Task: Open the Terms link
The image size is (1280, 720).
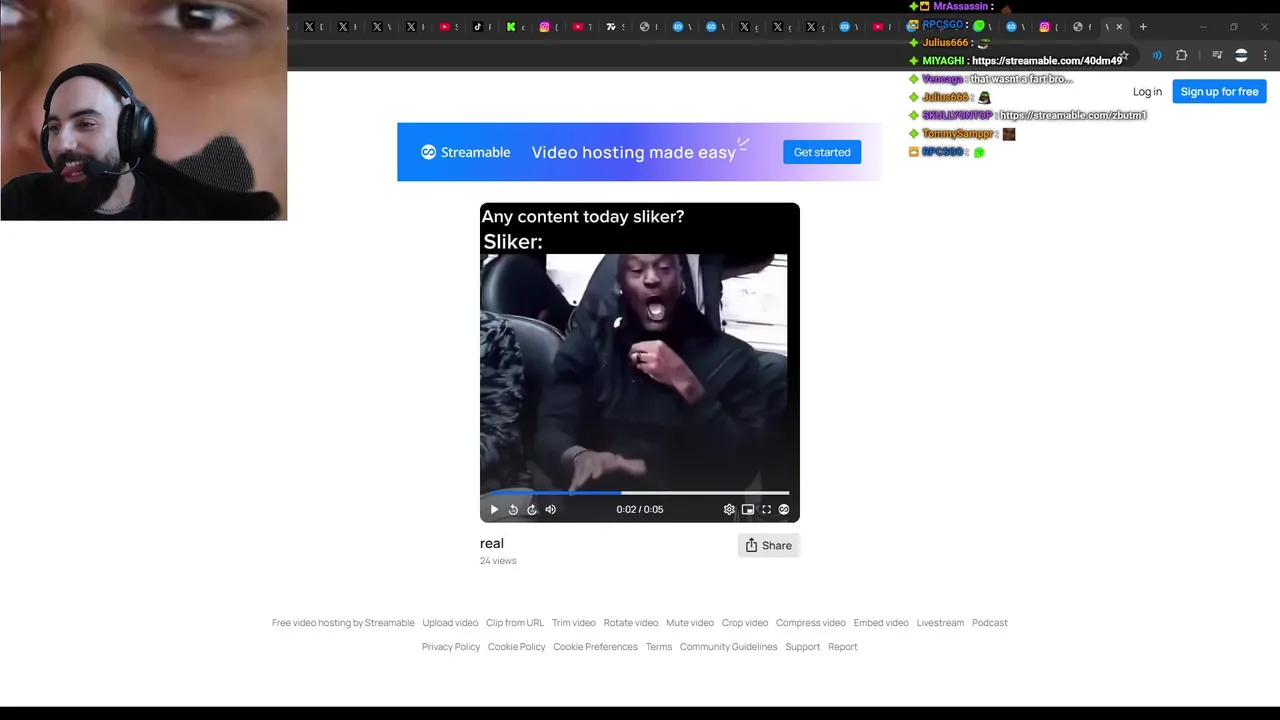Action: tap(659, 646)
